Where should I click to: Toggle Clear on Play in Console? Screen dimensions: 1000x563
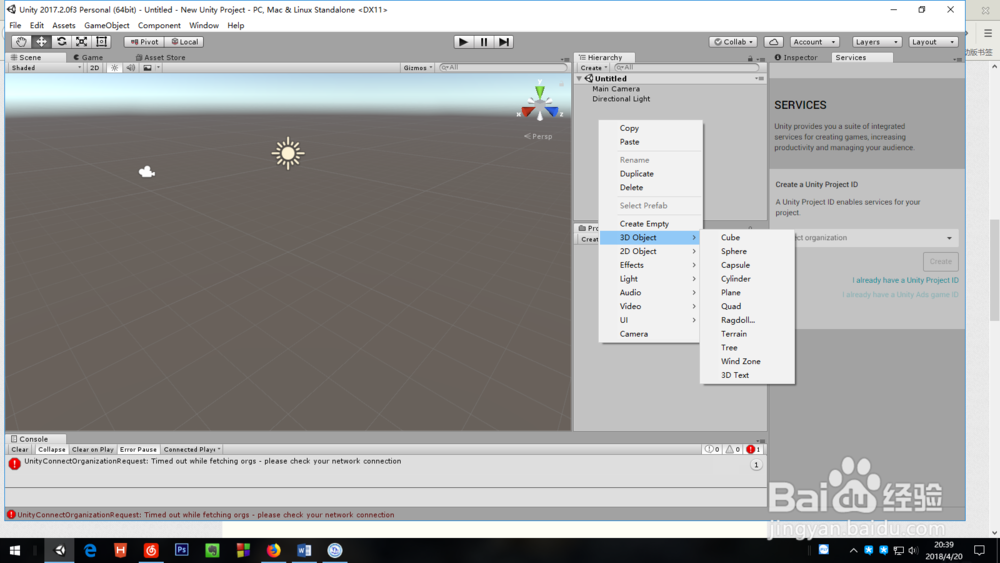click(x=92, y=450)
